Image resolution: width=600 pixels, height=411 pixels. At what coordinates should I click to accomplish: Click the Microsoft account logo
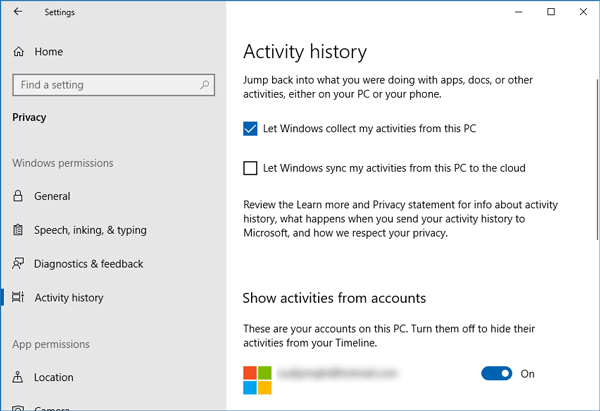click(258, 380)
